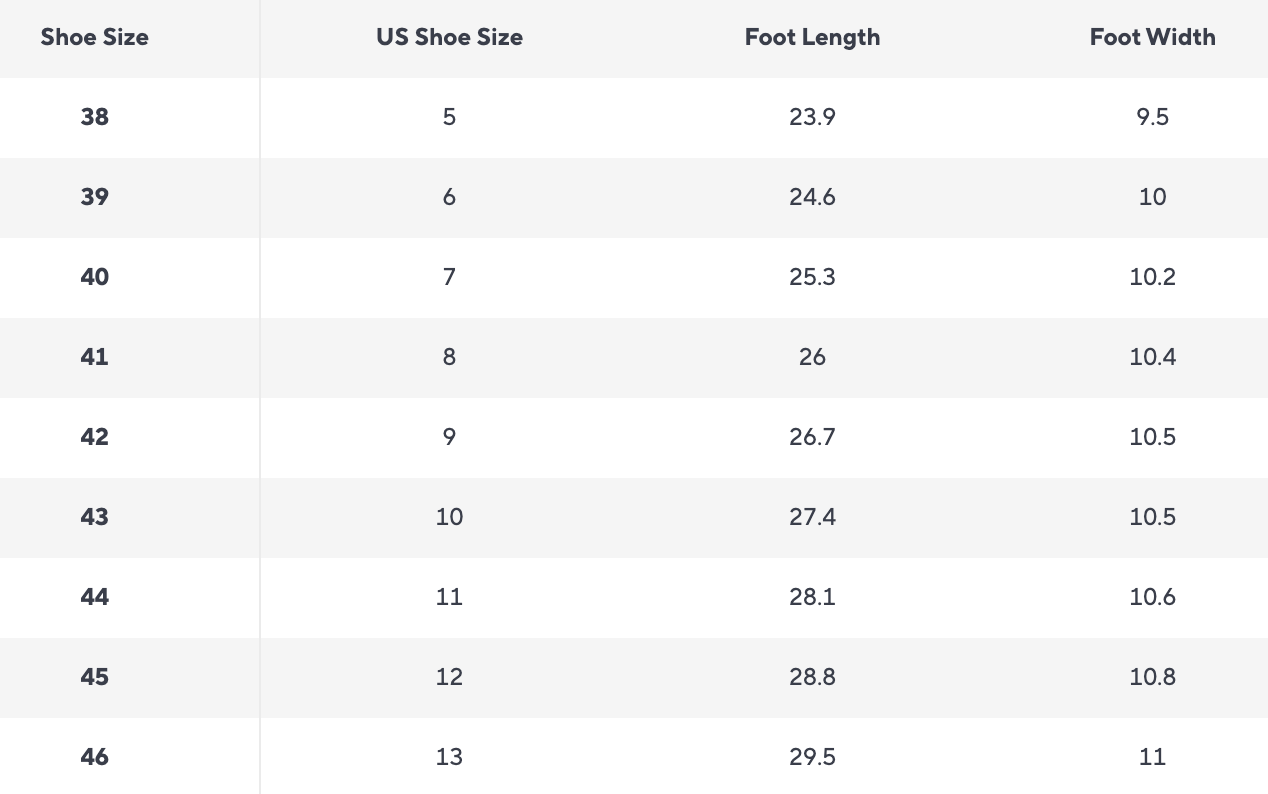Click the foot width 11 cell
1268x794 pixels.
pos(1152,757)
